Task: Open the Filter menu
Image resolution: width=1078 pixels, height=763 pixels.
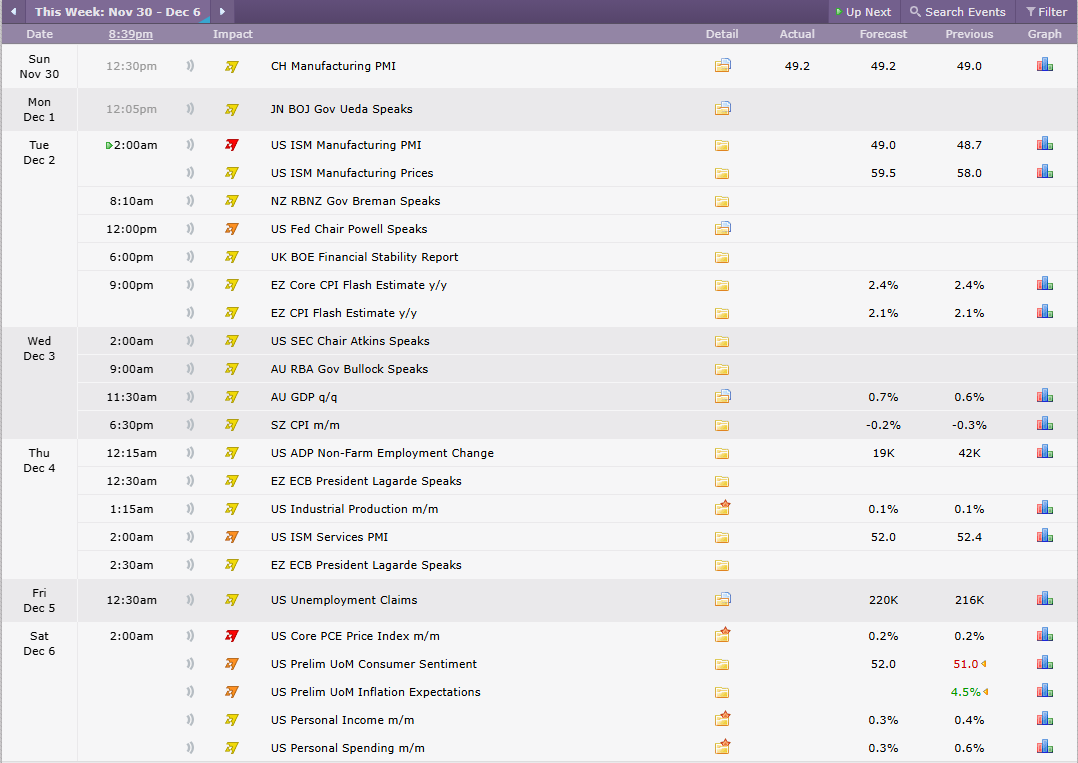Action: 1046,12
